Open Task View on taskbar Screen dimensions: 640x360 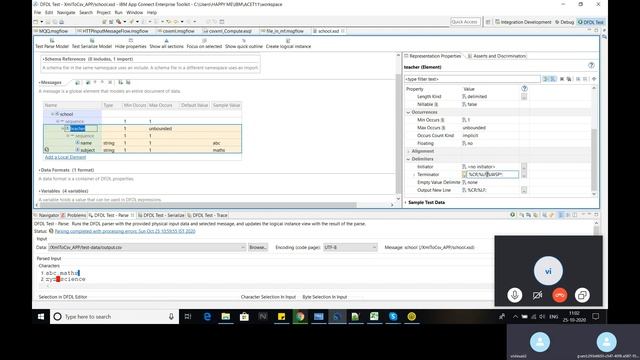(x=188, y=316)
